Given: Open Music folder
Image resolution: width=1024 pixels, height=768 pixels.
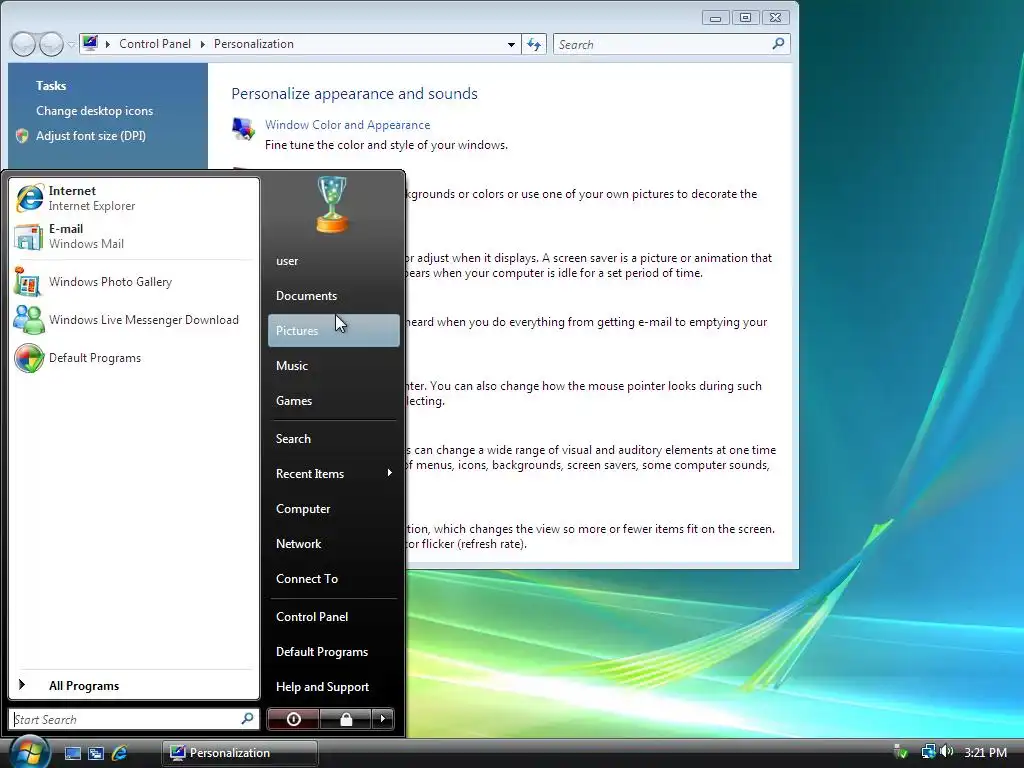Looking at the screenshot, I should pos(333,366).
